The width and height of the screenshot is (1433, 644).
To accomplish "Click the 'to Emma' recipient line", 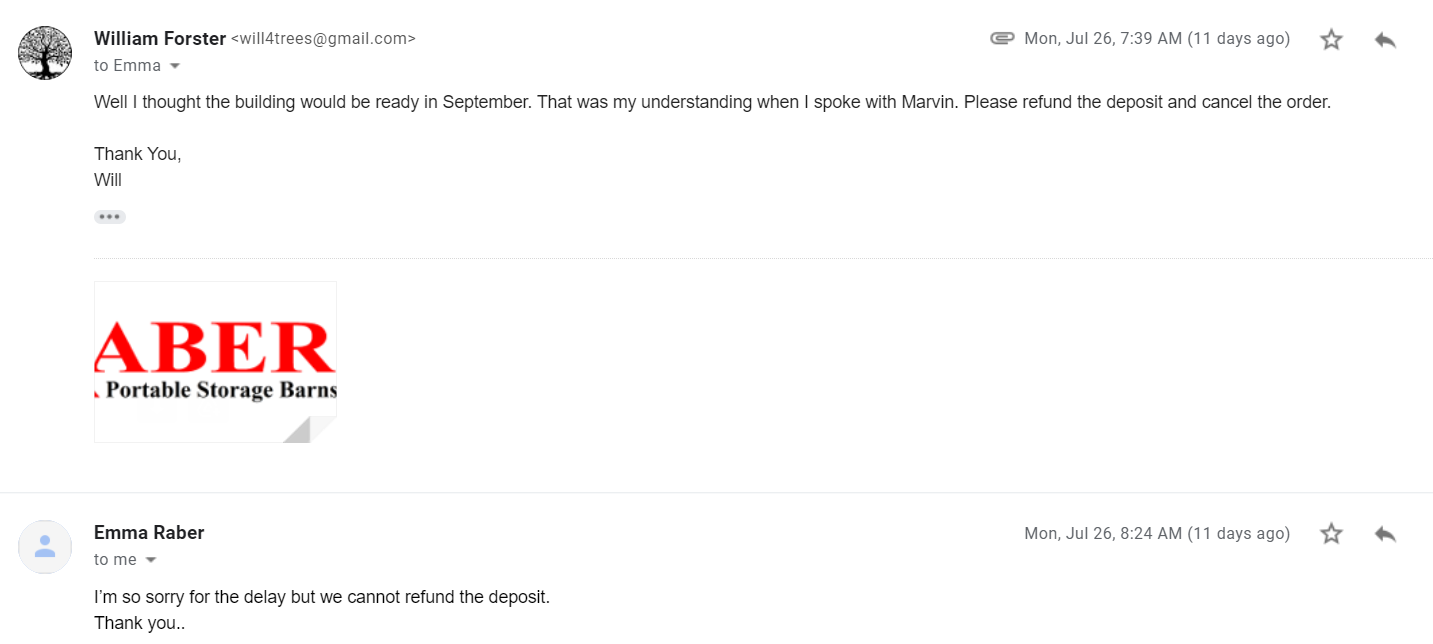I will (127, 66).
